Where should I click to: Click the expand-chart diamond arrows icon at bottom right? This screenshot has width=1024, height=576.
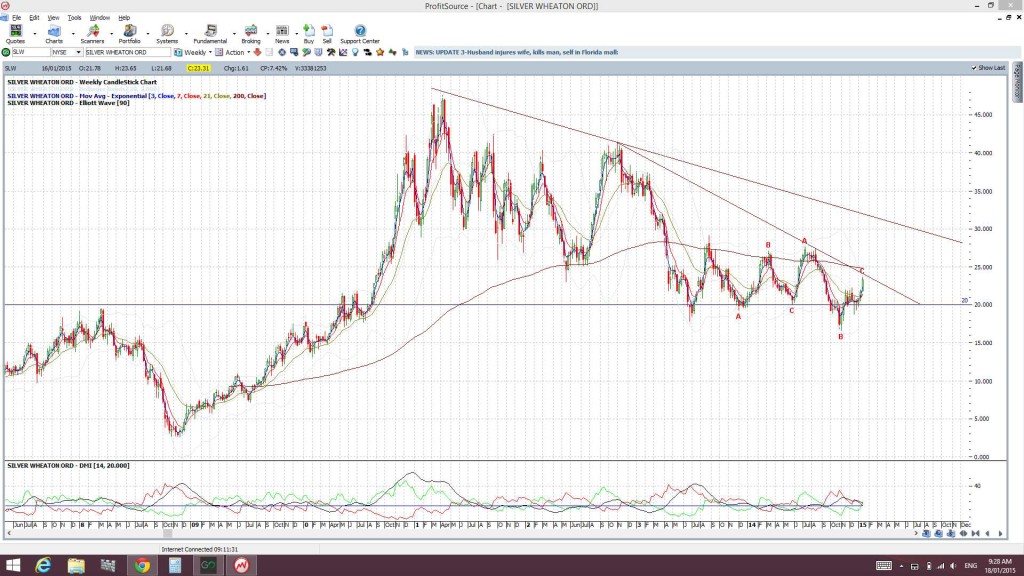963,534
